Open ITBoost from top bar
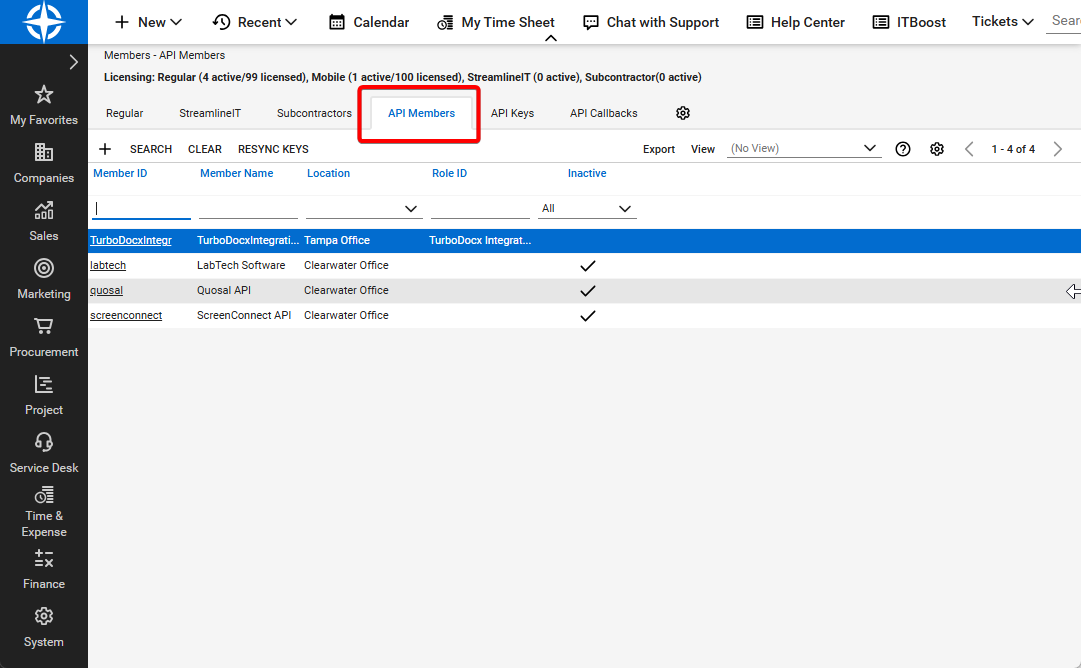This screenshot has height=668, width=1081. (909, 22)
